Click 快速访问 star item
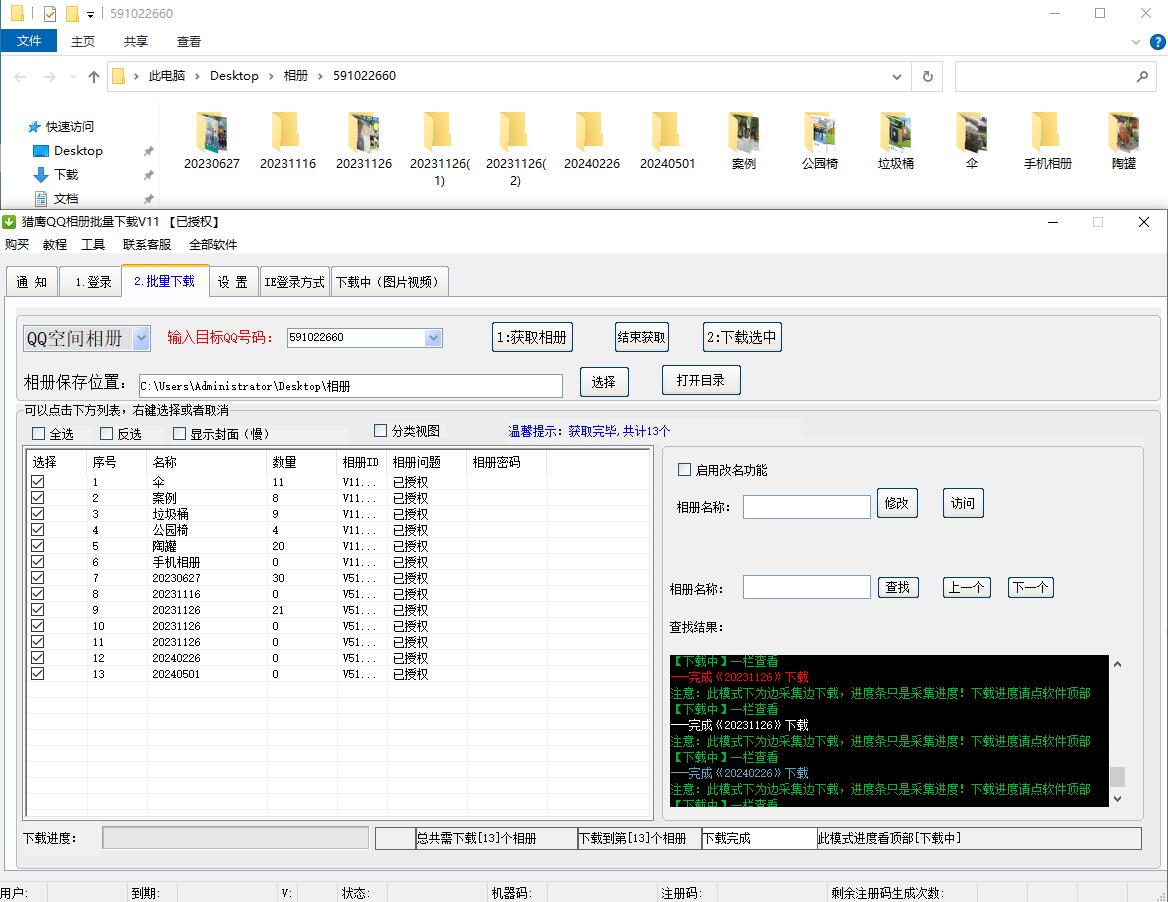The height and width of the screenshot is (902, 1168). click(60, 127)
